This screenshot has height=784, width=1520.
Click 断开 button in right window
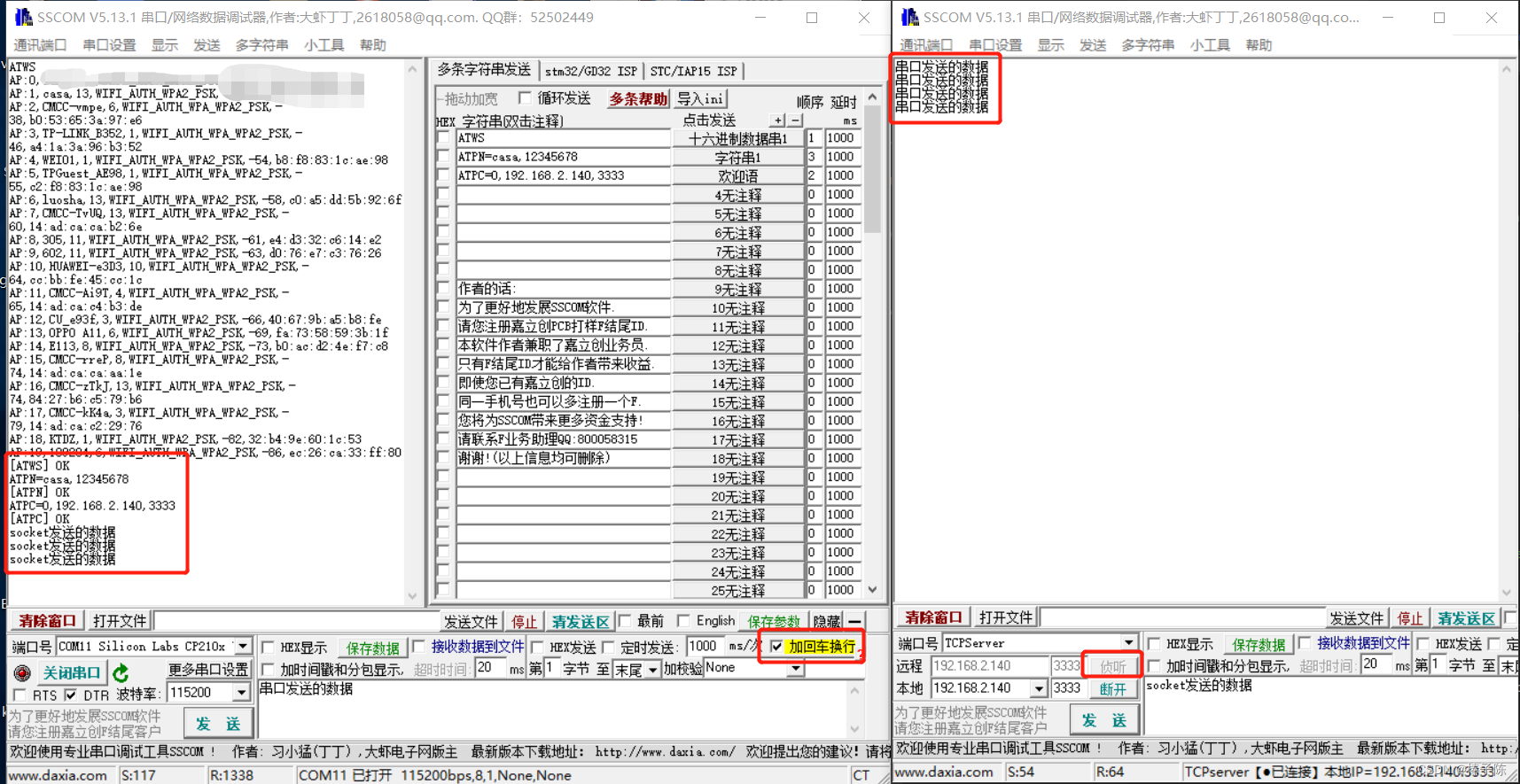[x=1112, y=688]
